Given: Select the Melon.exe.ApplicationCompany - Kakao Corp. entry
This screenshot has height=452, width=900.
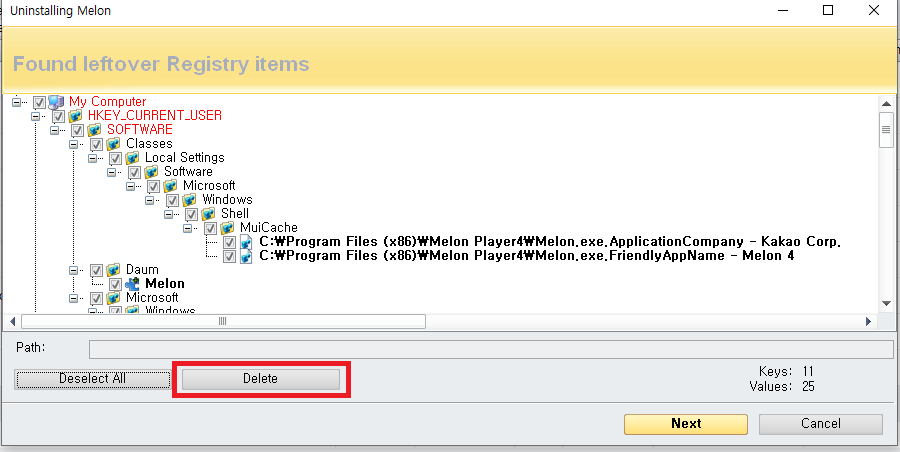Looking at the screenshot, I should coord(550,242).
